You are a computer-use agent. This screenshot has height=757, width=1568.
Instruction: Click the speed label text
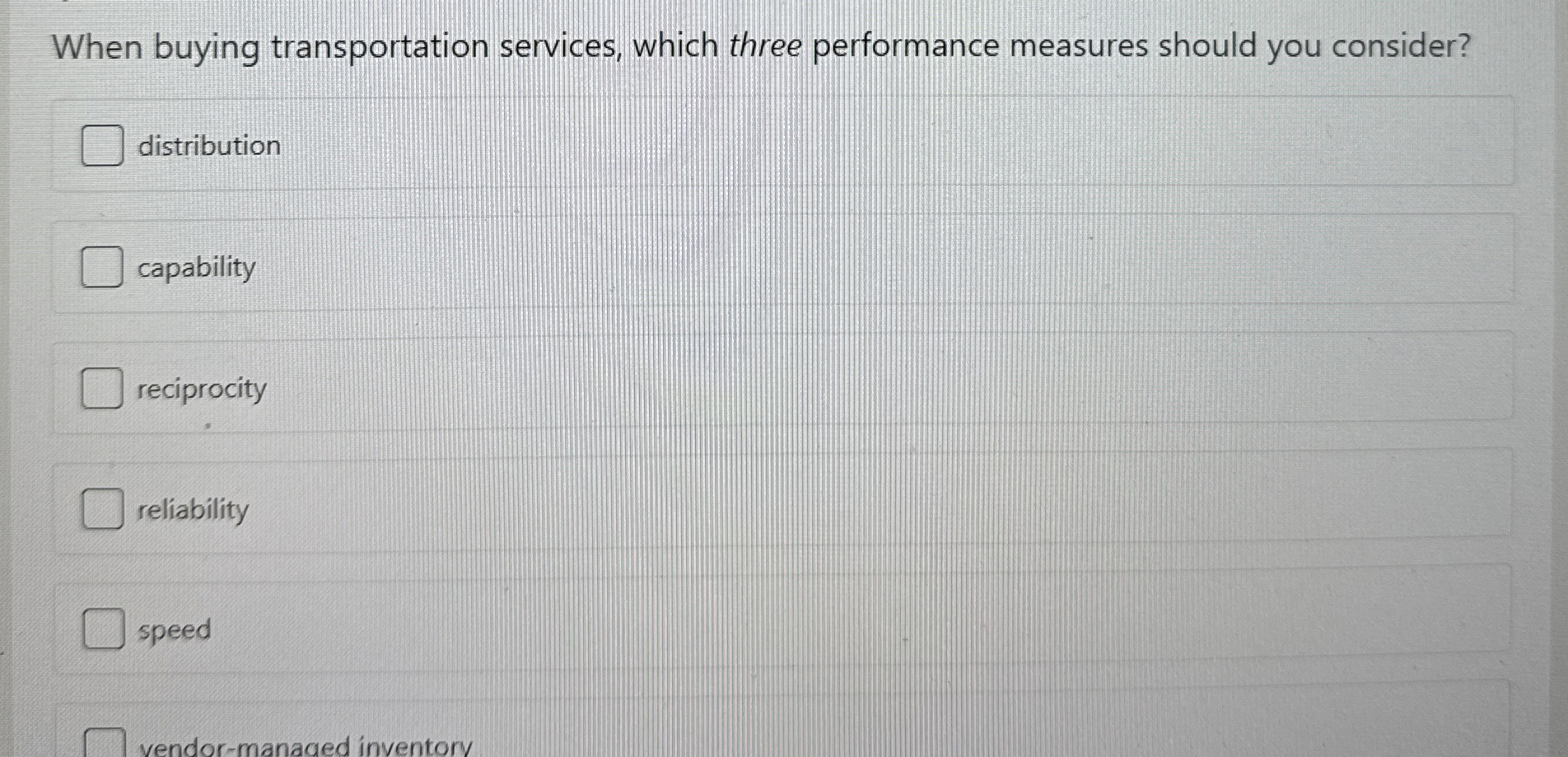pos(174,630)
